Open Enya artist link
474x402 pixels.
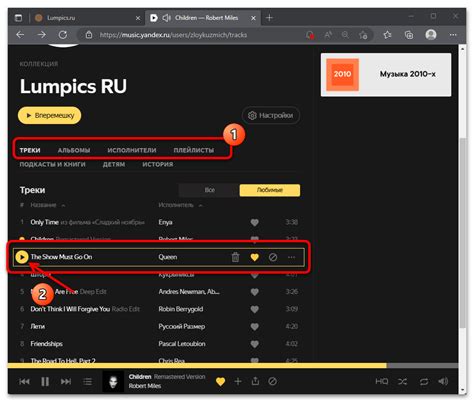click(x=165, y=222)
